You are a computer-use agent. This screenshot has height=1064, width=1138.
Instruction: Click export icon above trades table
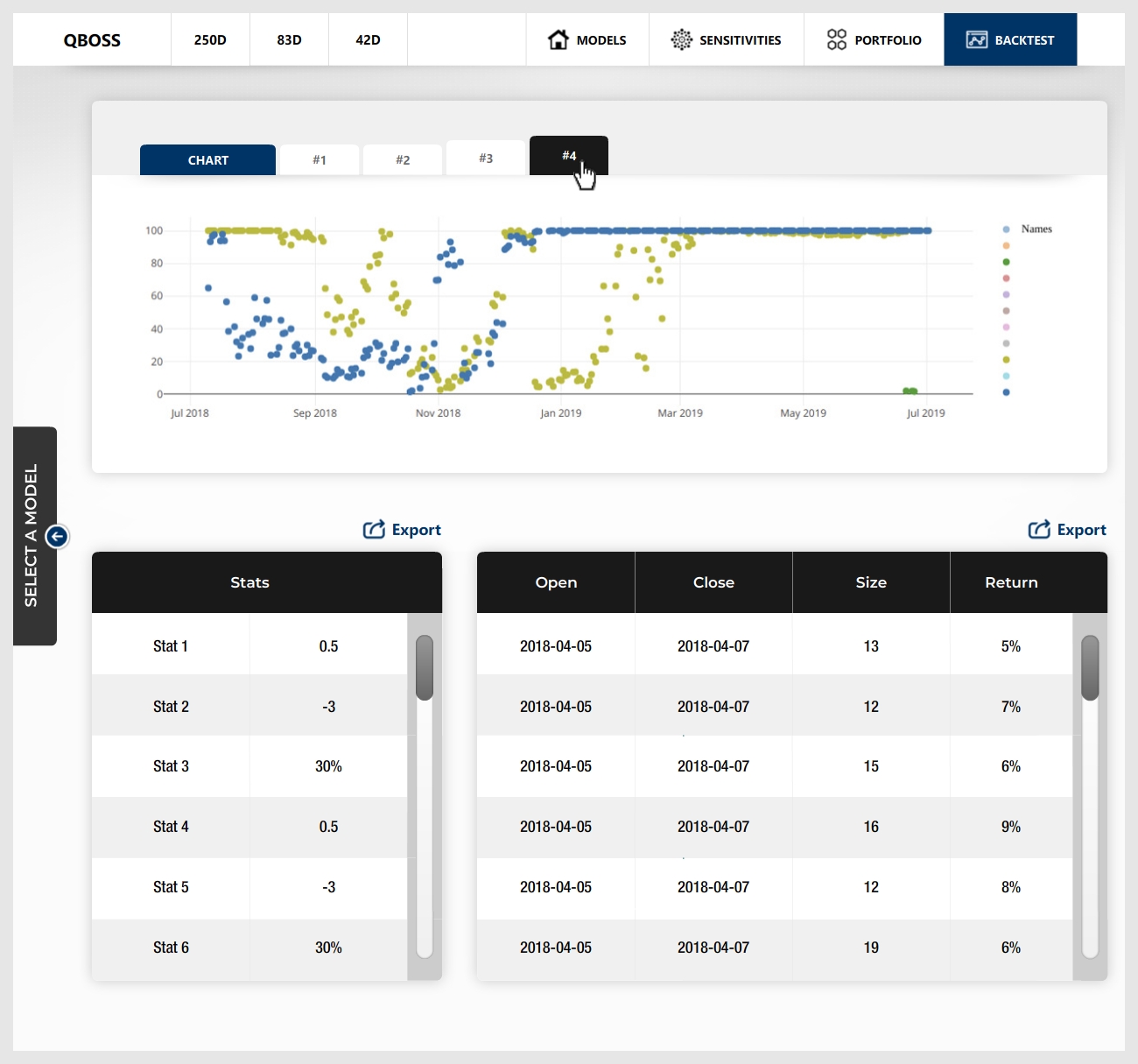click(x=1039, y=530)
